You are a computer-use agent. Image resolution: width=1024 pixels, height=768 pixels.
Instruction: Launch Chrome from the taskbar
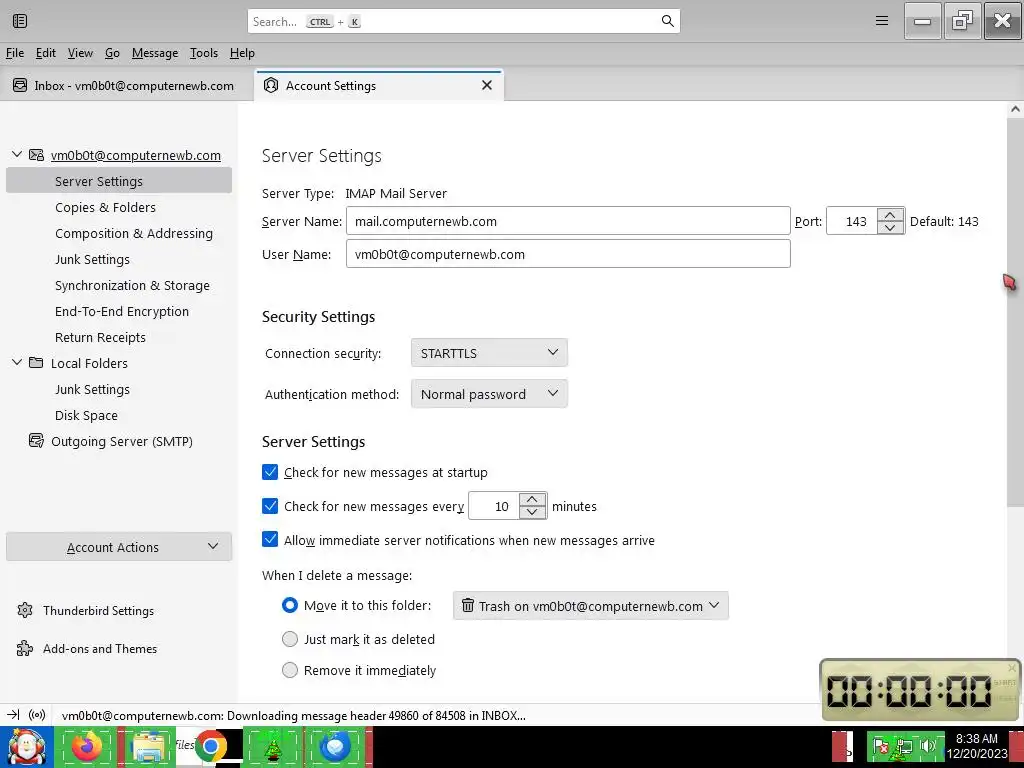210,746
